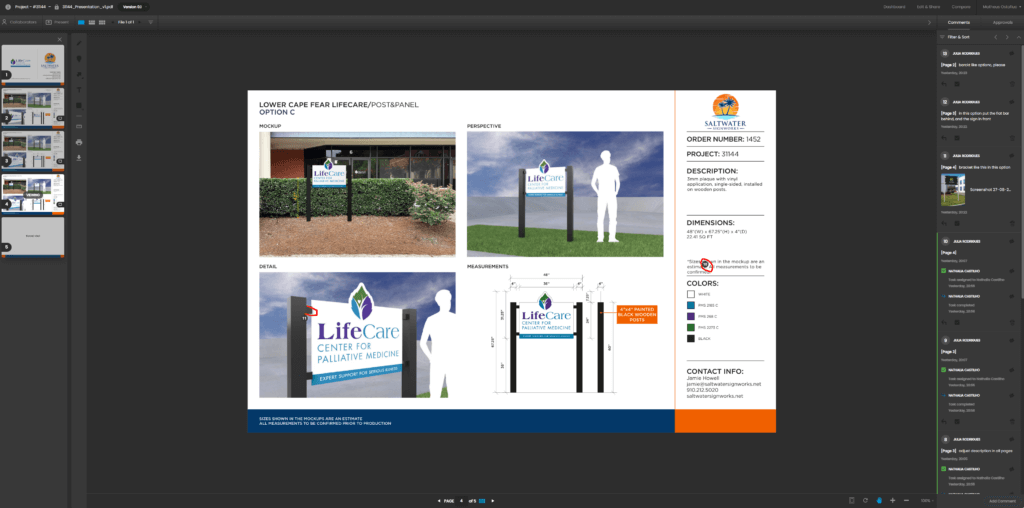The image size is (1024, 508).
Task: Rotate the document view
Action: (x=865, y=500)
